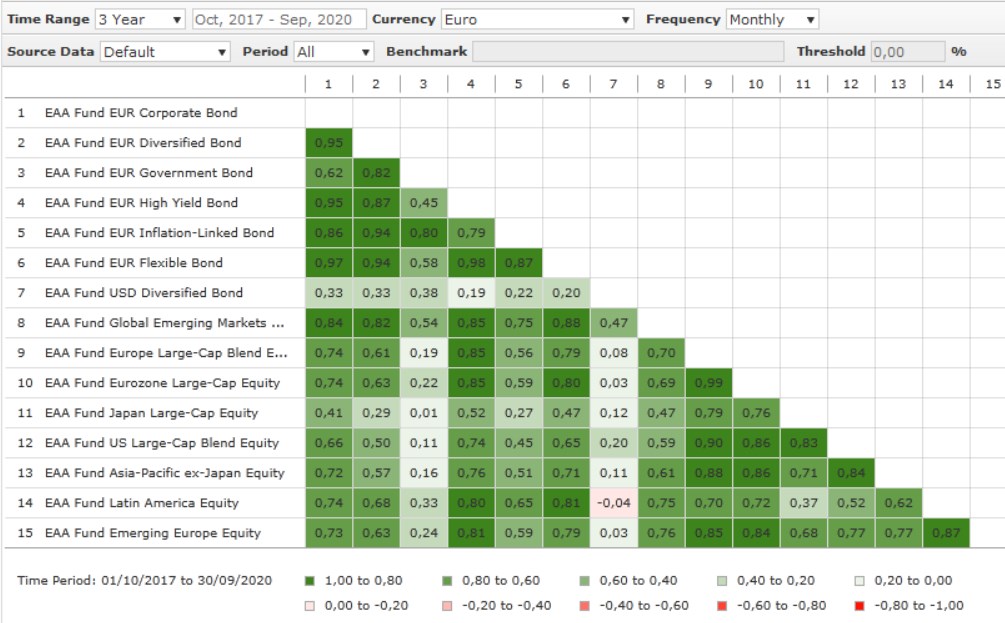Click the negative -0,04 correlation cell

613,503
